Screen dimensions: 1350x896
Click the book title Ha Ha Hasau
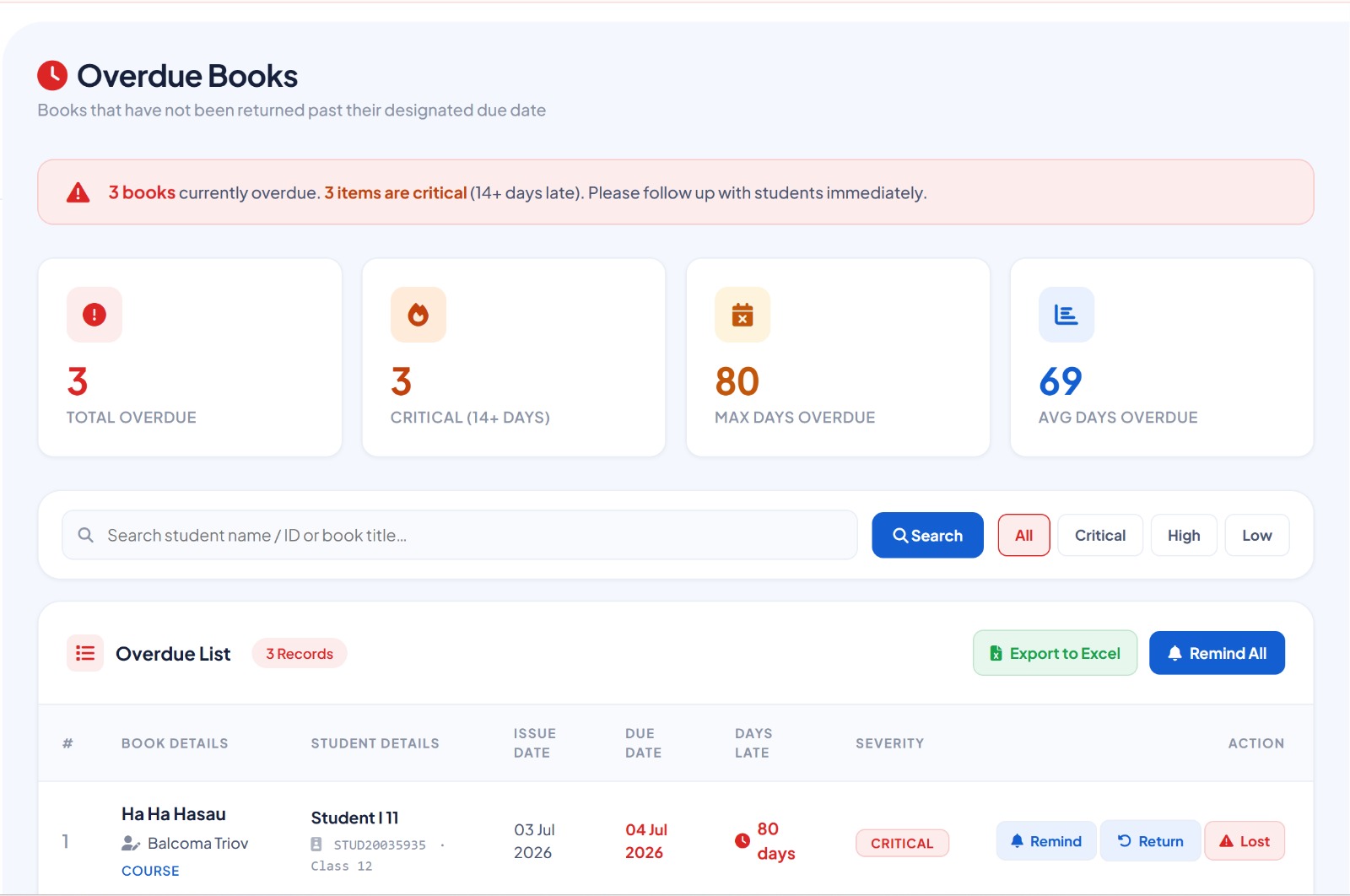[x=174, y=814]
